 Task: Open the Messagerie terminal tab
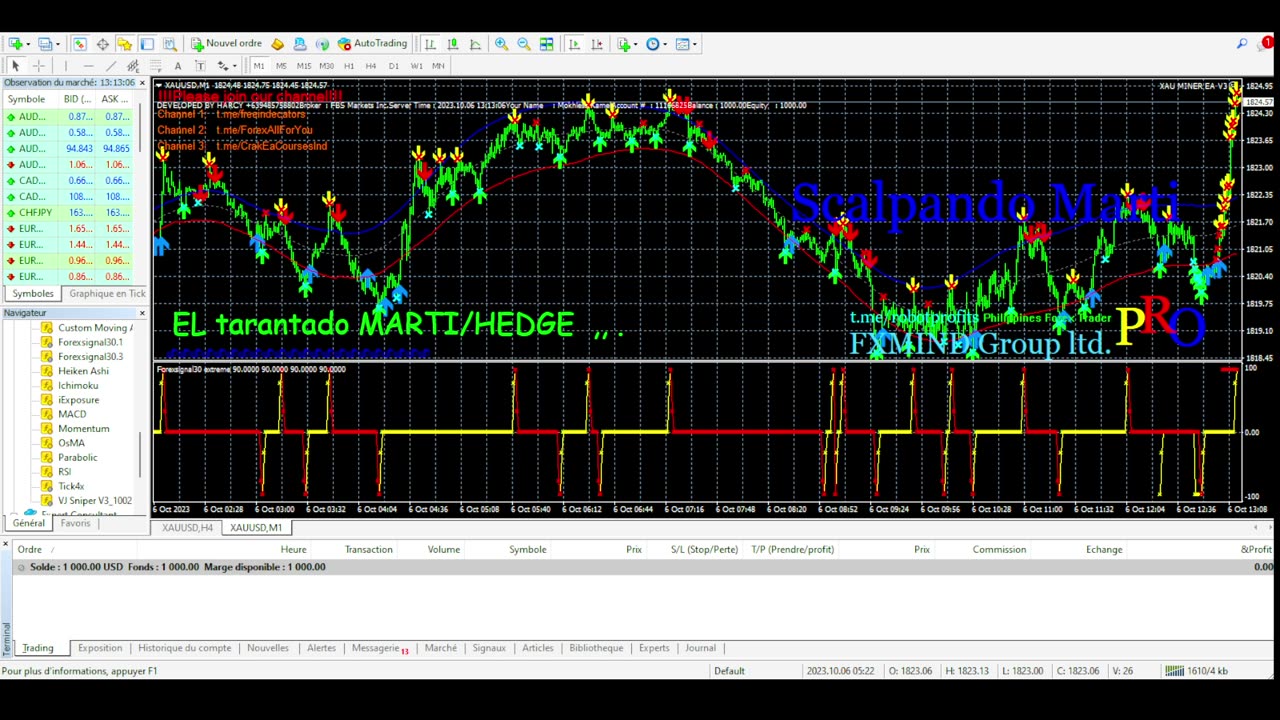[x=379, y=648]
